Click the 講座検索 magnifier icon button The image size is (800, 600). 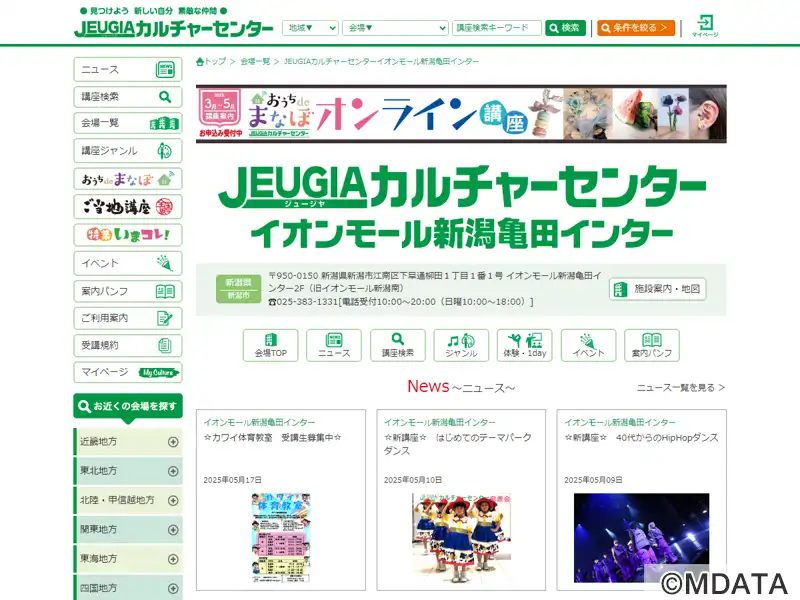pos(397,345)
